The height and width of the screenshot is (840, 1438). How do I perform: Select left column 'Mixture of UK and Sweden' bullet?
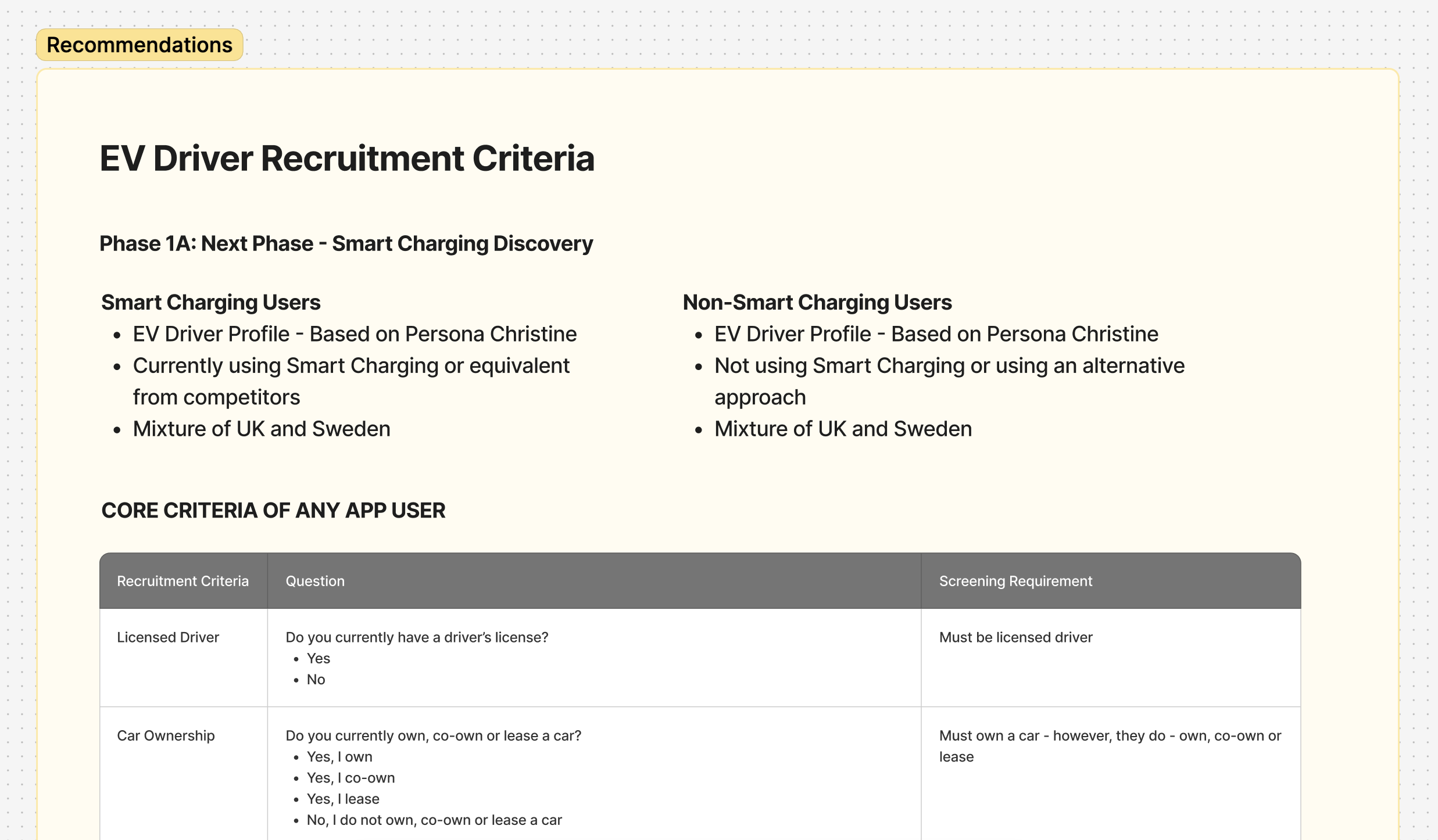[262, 429]
